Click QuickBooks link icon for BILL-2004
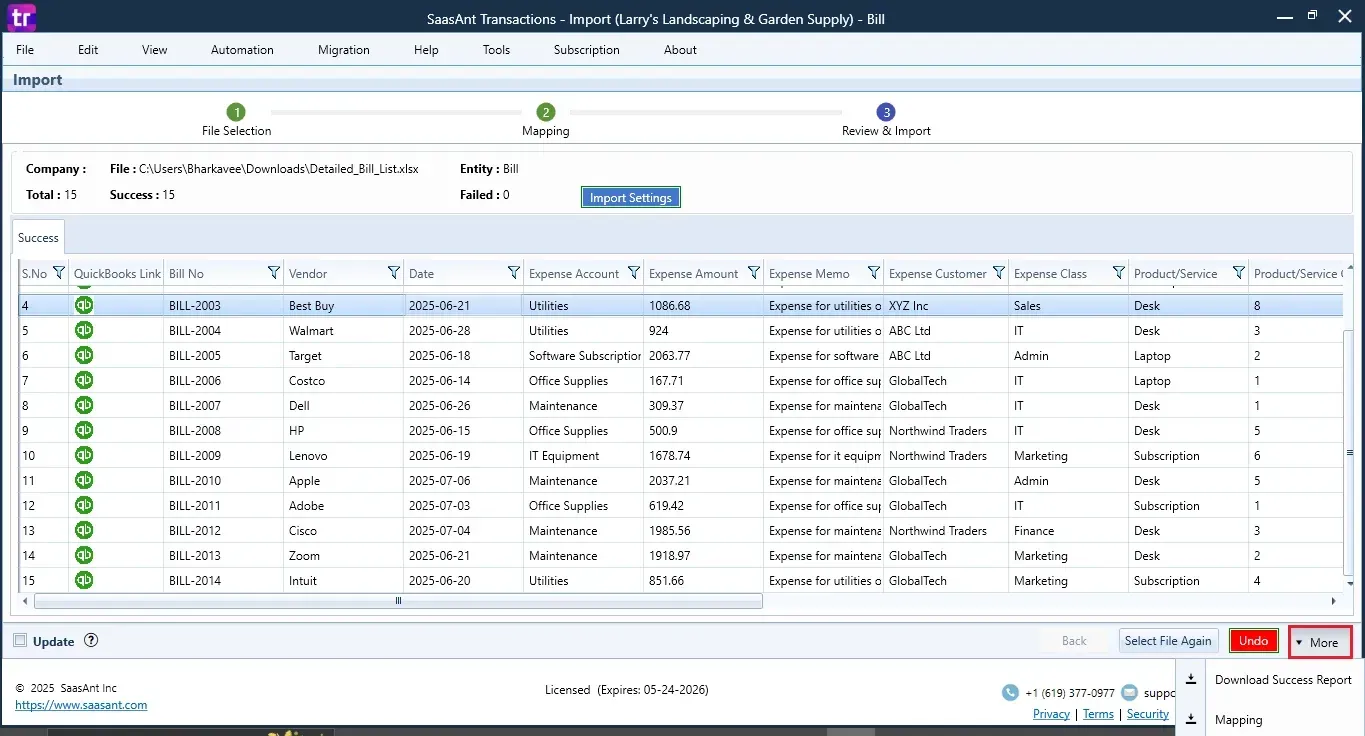Screen dimensions: 1365x736 tap(84, 330)
